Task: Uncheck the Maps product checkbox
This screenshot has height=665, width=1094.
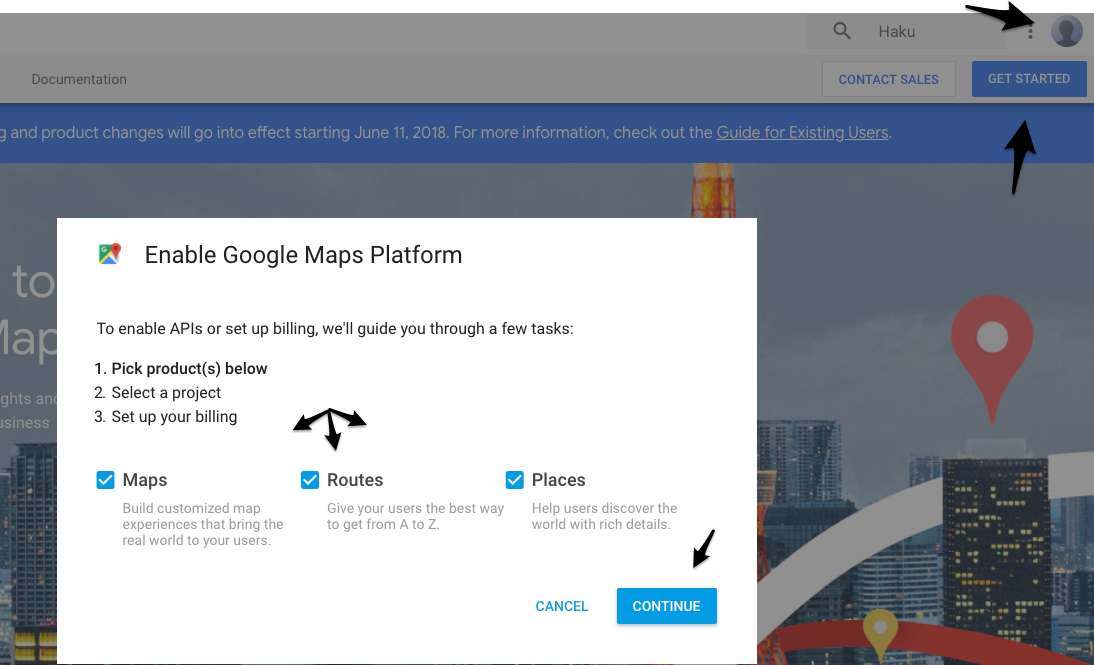Action: 106,480
